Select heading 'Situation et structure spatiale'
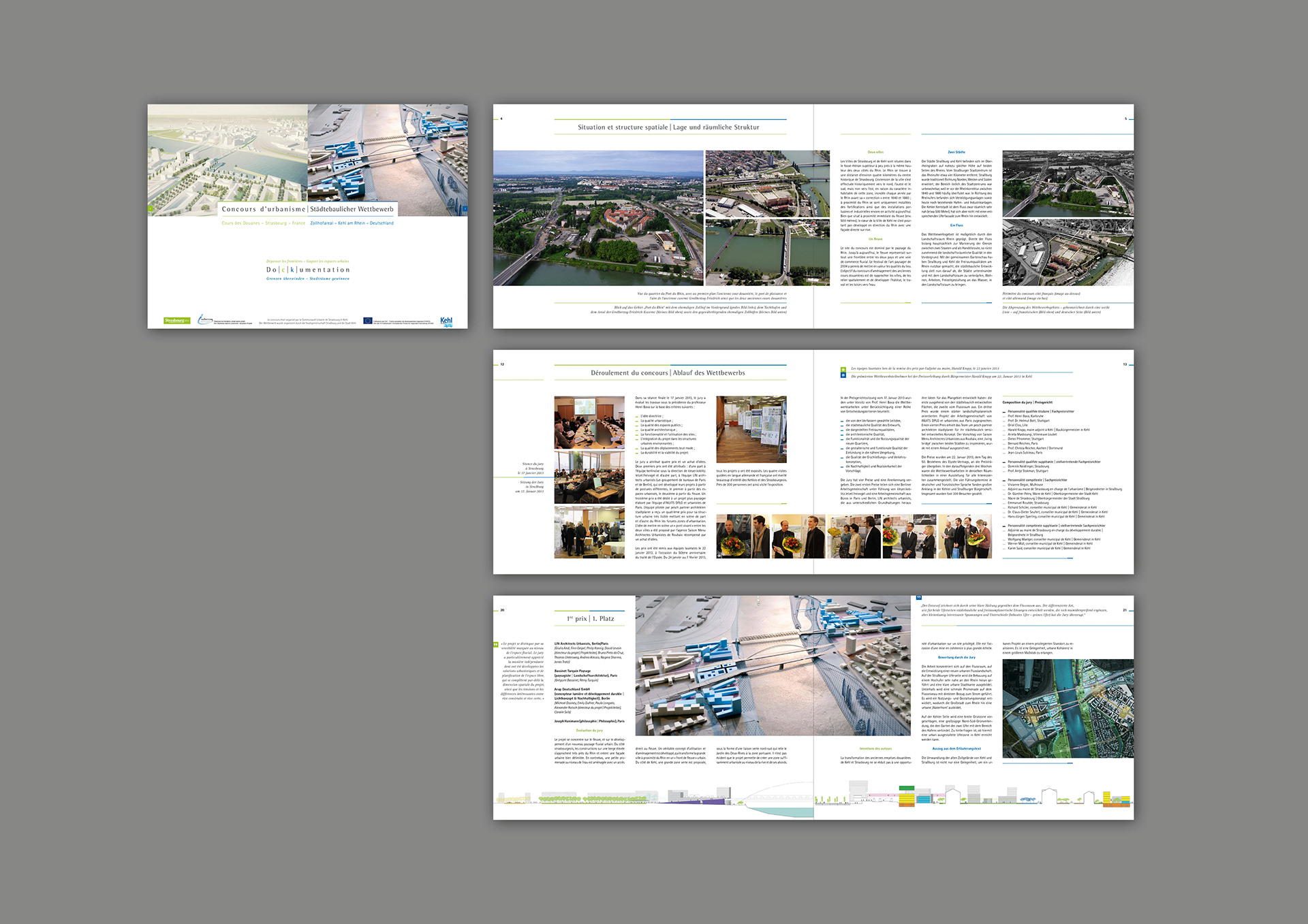1308x924 pixels. 623,127
